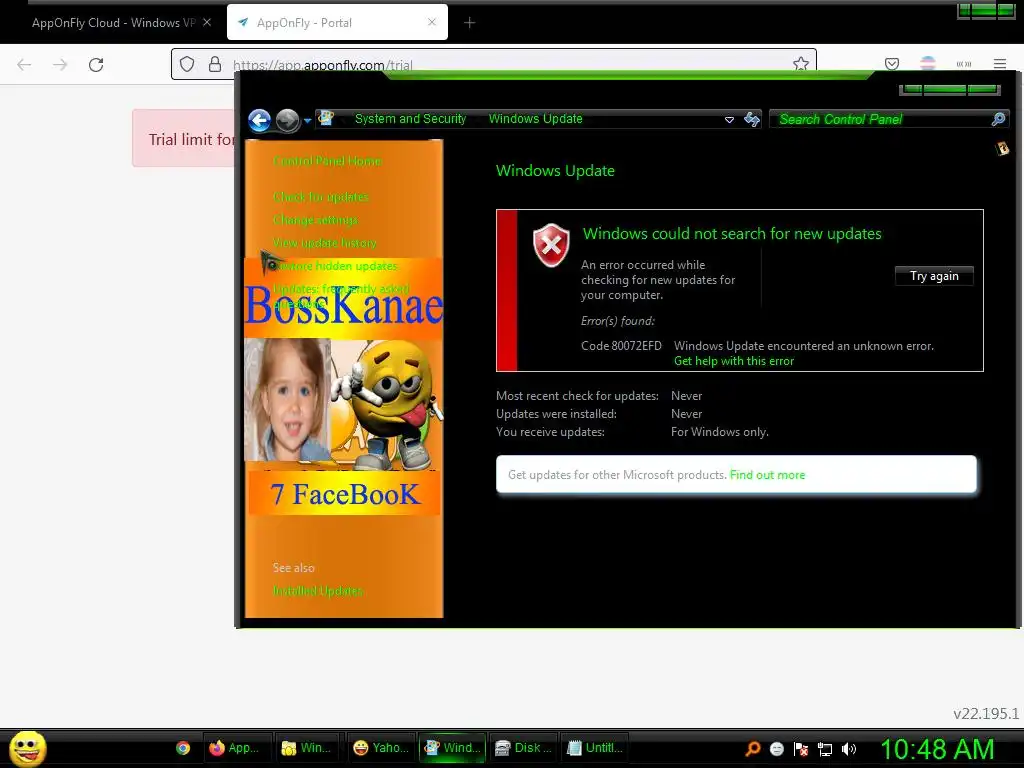Switch to Untitl... Notepad taskbar item

pyautogui.click(x=594, y=748)
